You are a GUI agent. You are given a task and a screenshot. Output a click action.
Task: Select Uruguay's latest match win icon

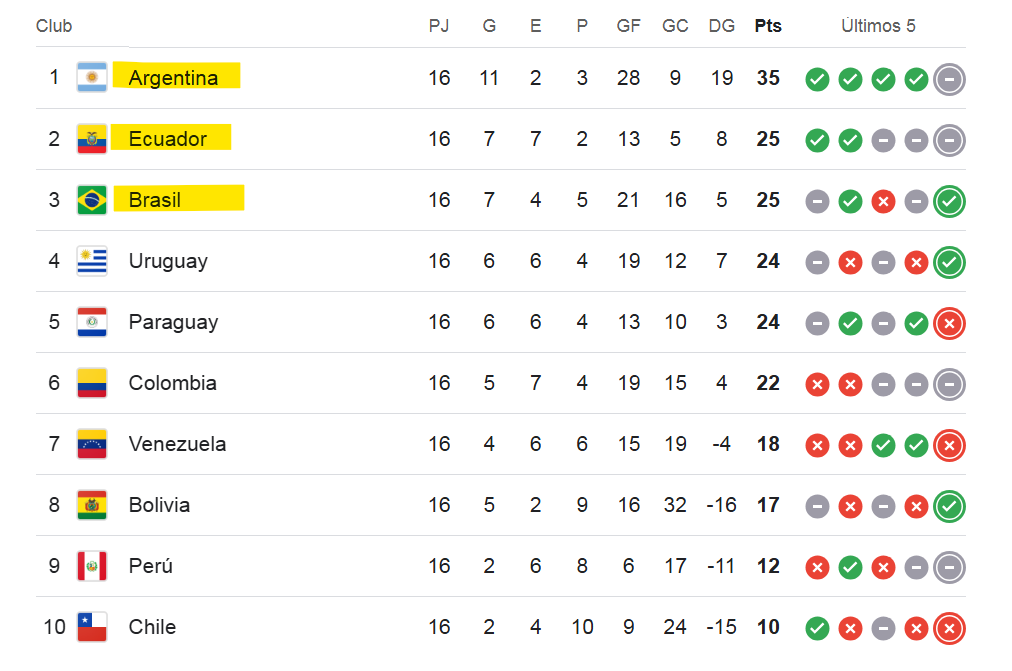coord(949,263)
